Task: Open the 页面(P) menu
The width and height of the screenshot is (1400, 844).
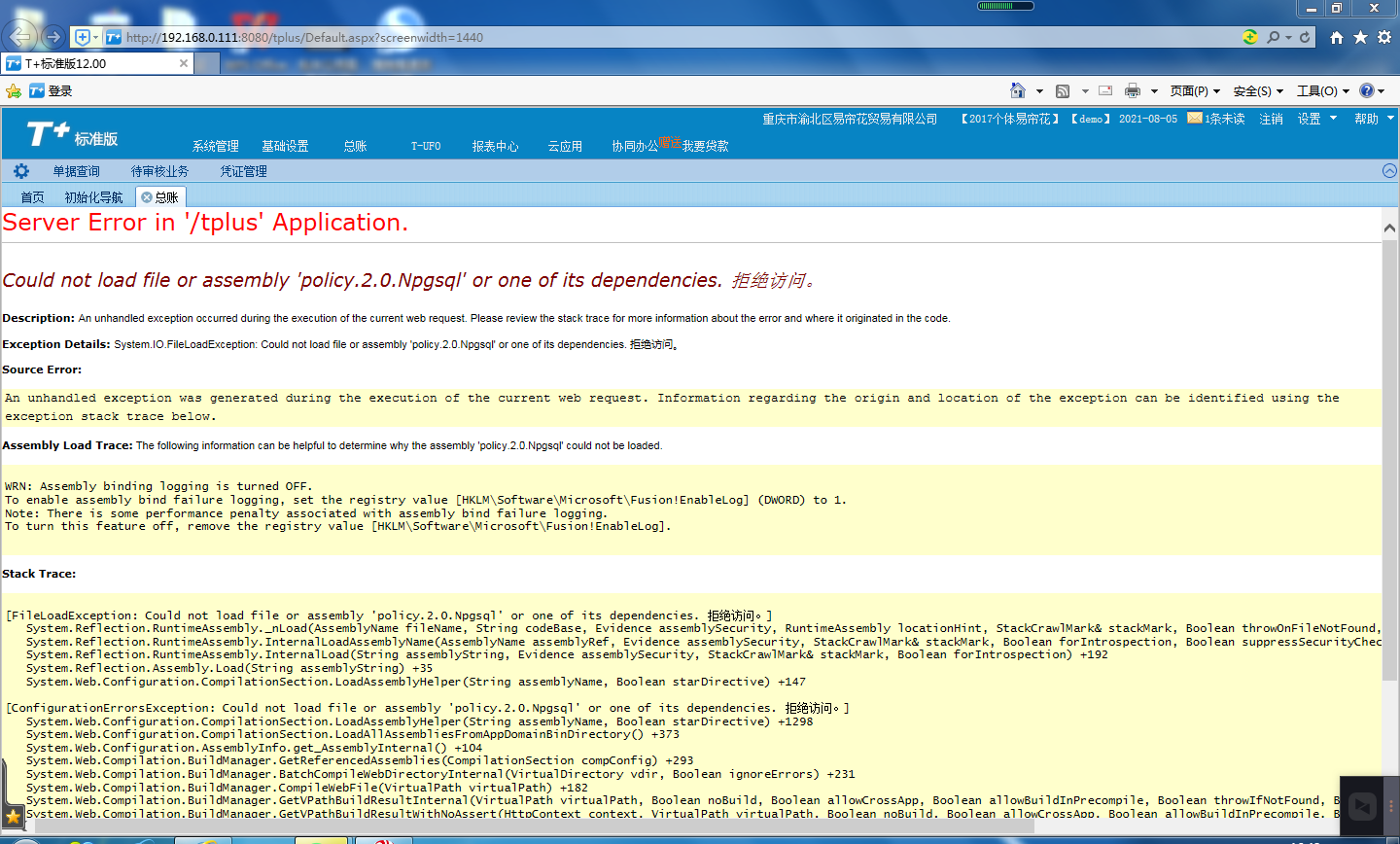Action: click(1195, 90)
